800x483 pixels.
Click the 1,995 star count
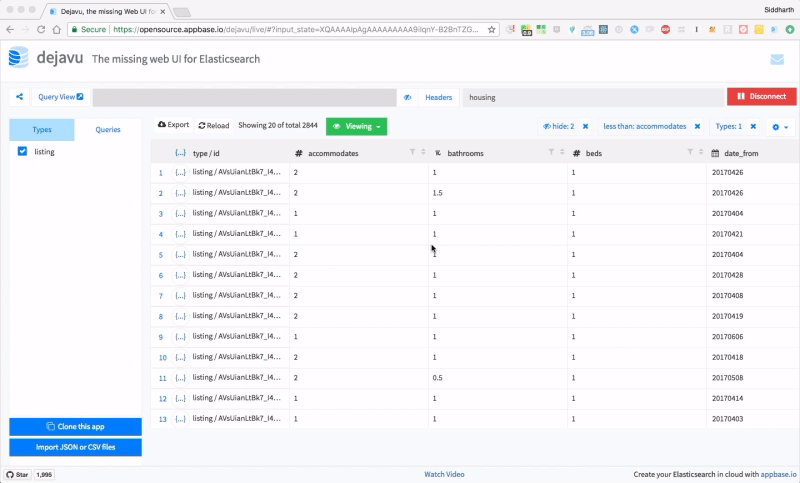tap(44, 474)
